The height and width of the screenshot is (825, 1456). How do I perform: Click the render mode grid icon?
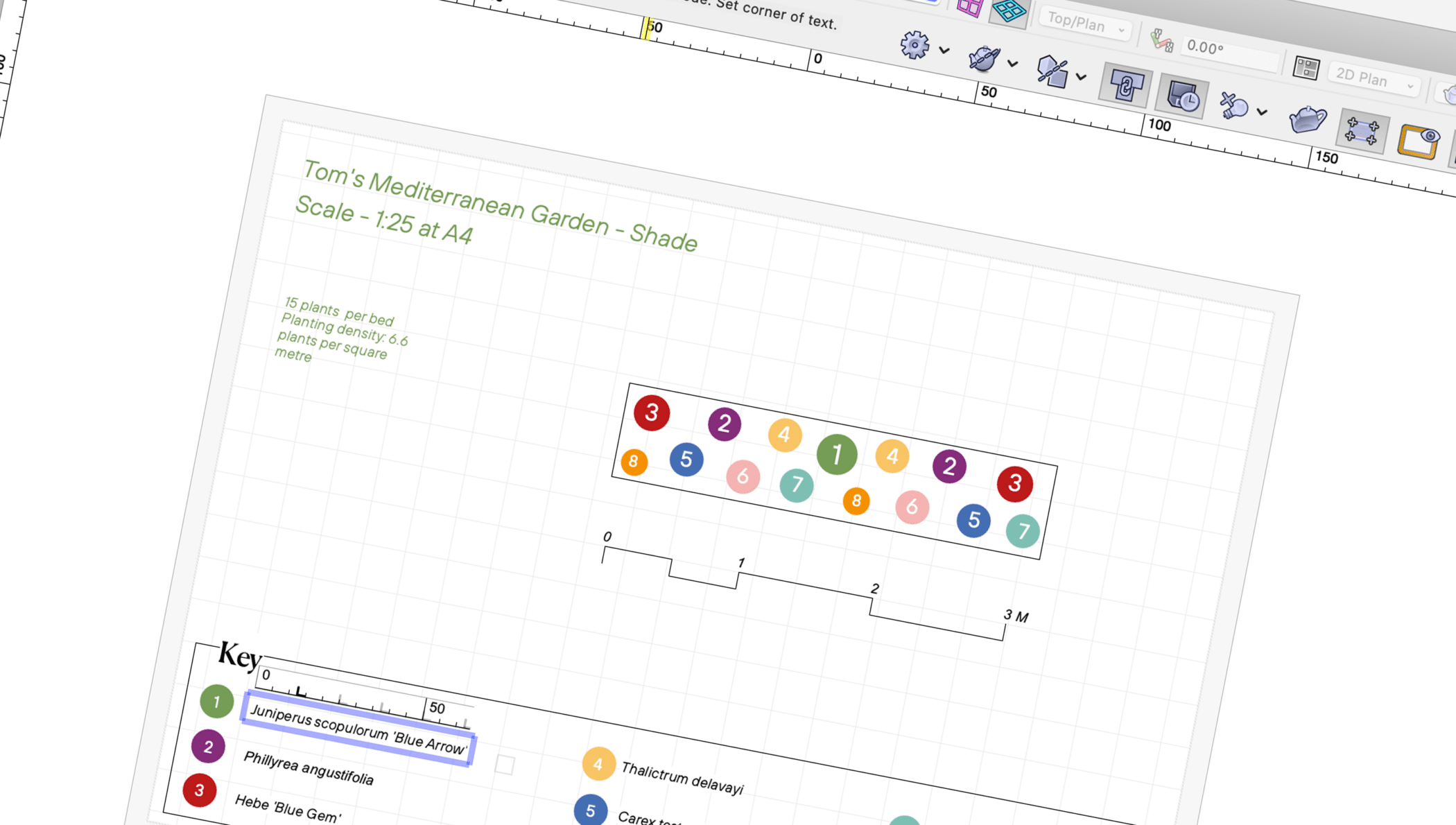tap(1306, 68)
